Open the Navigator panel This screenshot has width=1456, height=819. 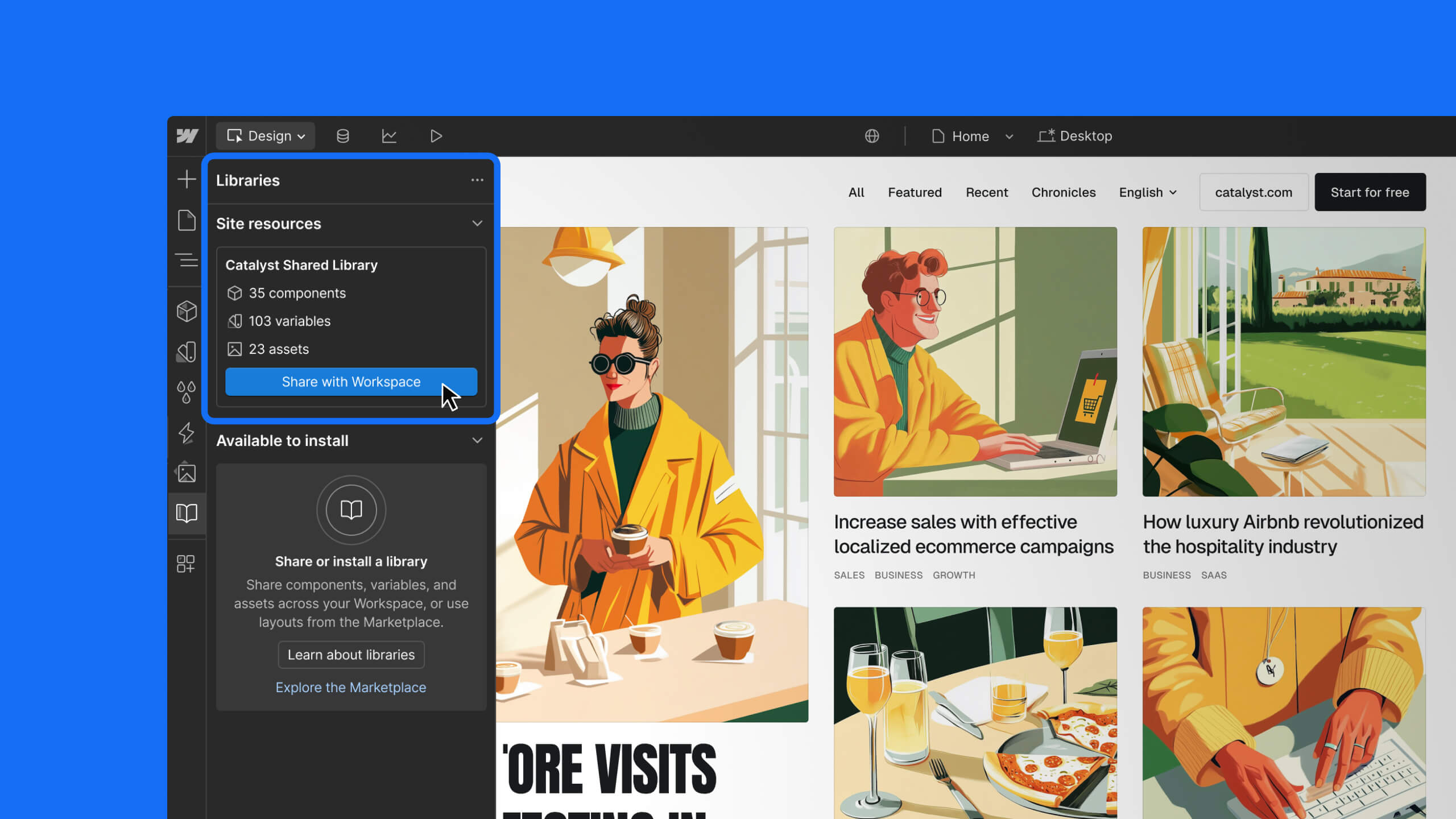tap(186, 259)
